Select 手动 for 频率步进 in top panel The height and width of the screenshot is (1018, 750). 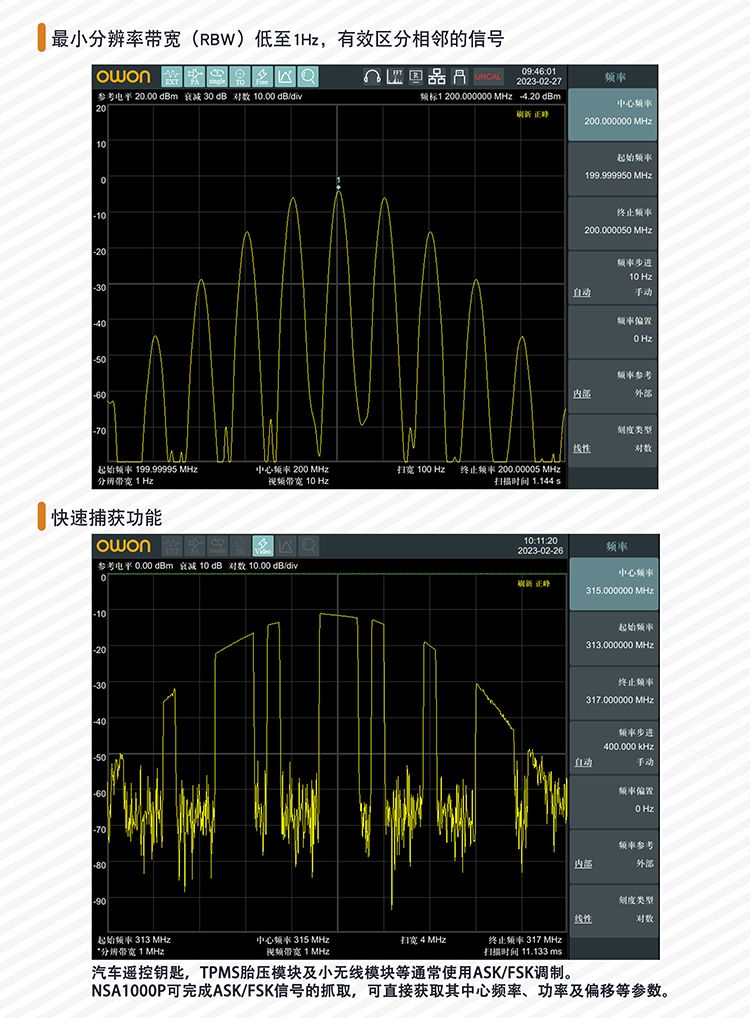(x=643, y=292)
